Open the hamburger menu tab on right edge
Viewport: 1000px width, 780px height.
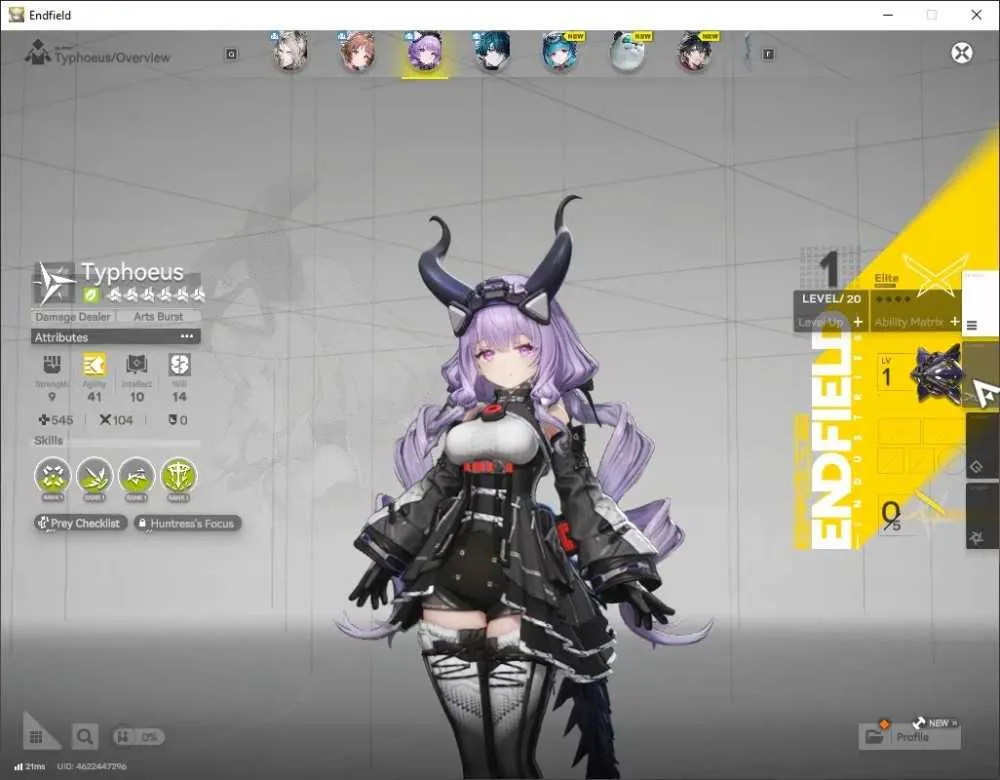point(973,325)
